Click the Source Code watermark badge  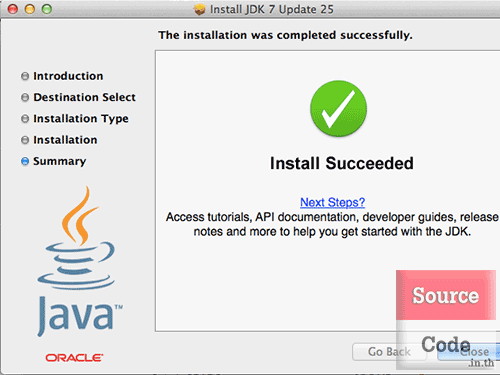[446, 319]
